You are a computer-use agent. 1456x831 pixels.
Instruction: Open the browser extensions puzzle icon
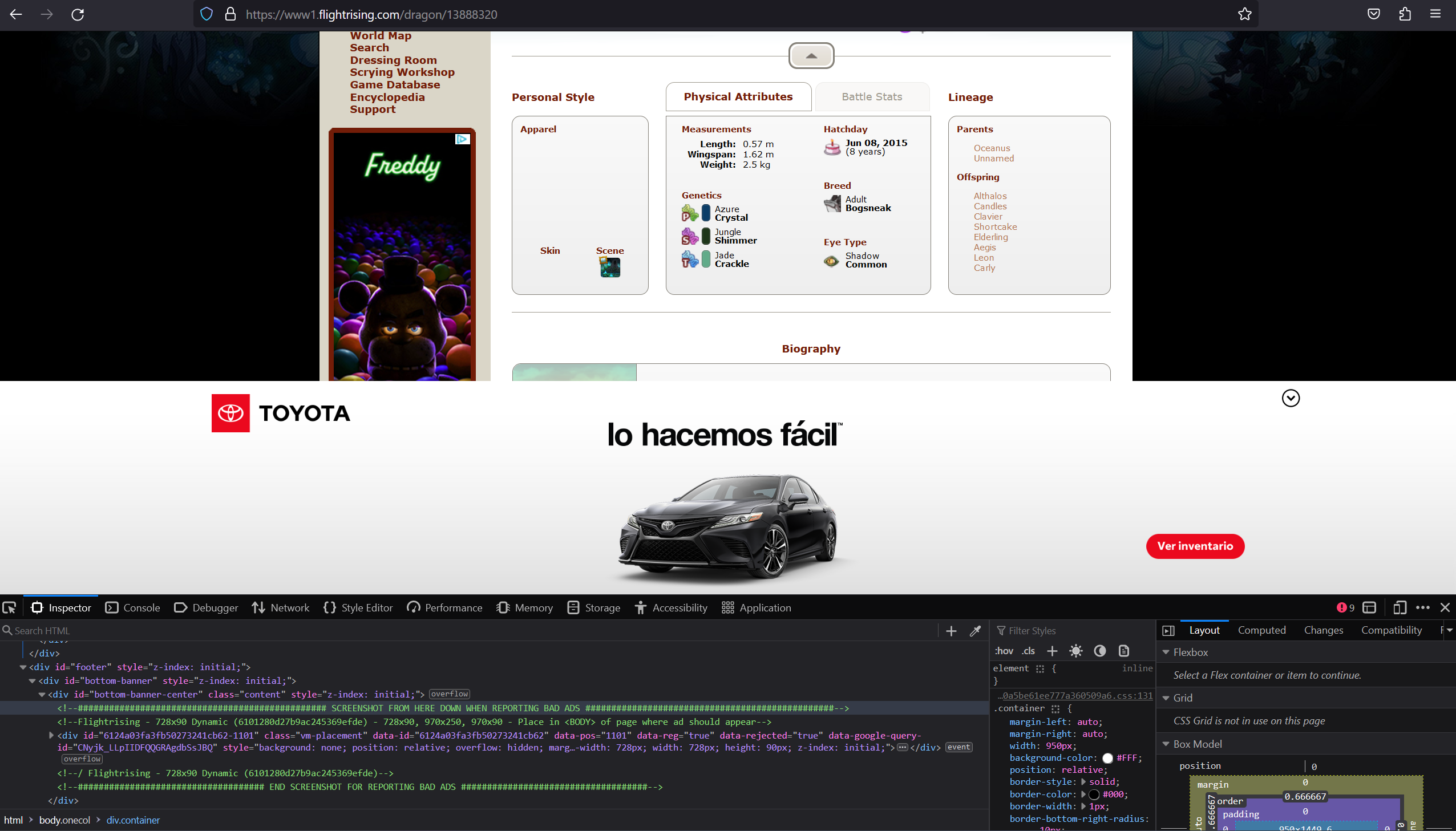1405,14
